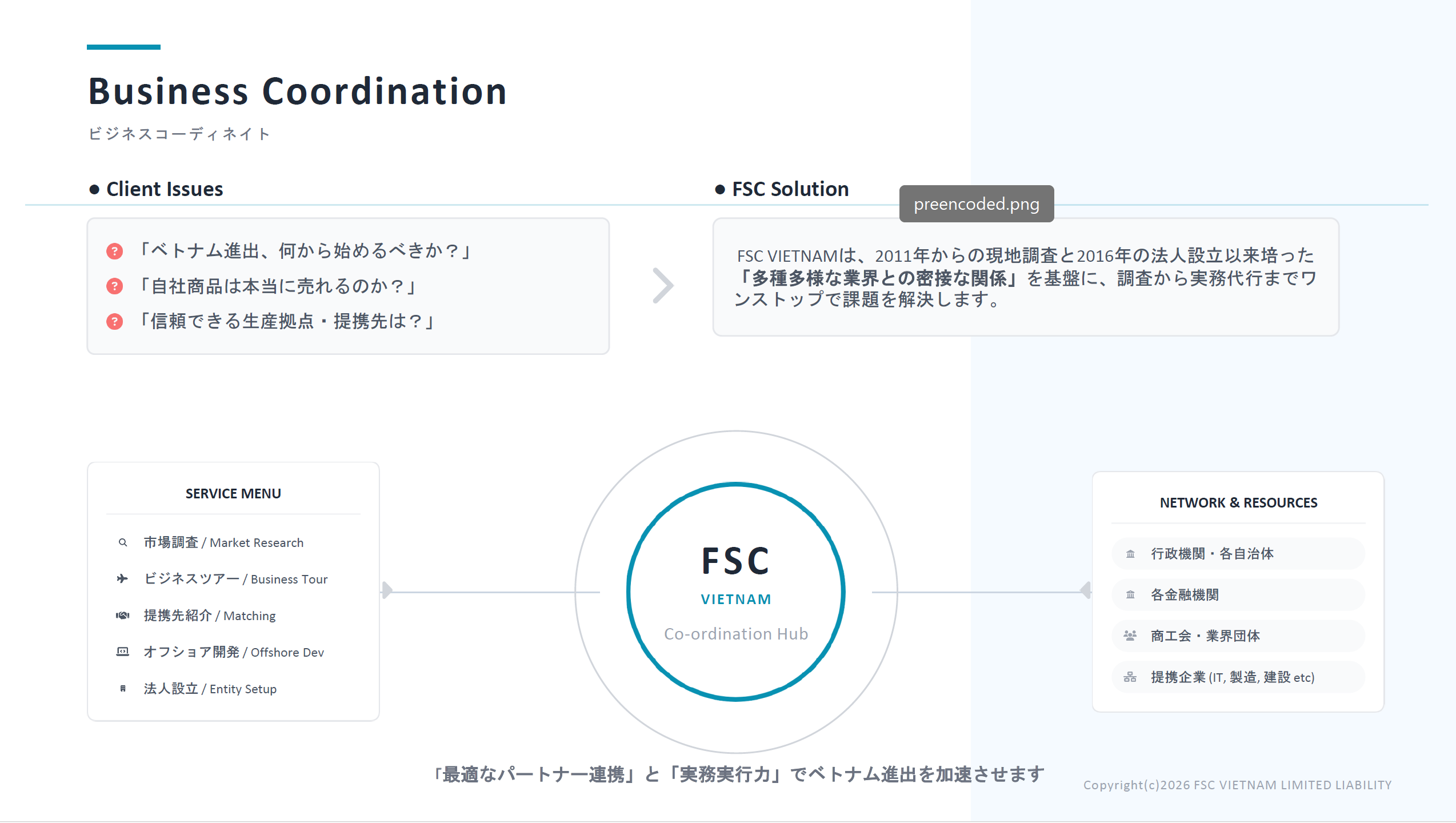The height and width of the screenshot is (823, 1456).
Task: Click the network icon beside 提携企業
Action: [x=1130, y=677]
